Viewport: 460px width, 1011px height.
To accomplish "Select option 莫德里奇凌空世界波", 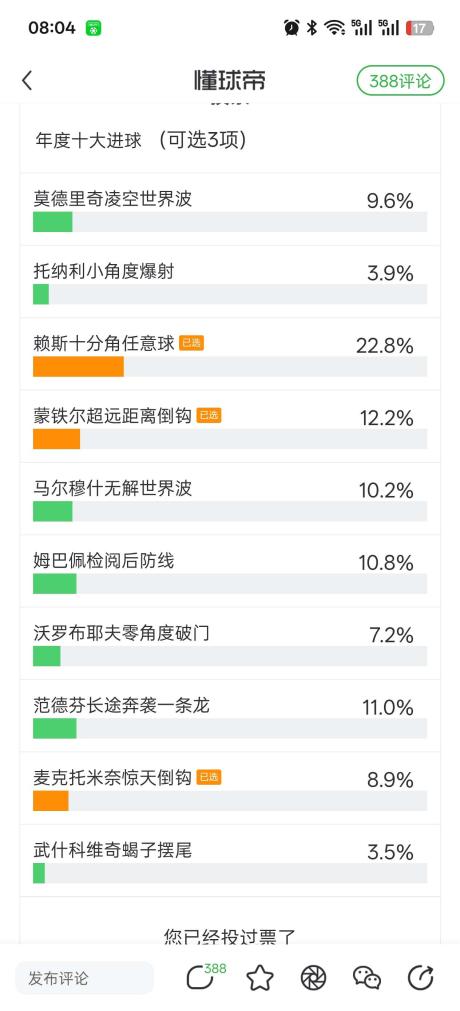I will 230,209.
